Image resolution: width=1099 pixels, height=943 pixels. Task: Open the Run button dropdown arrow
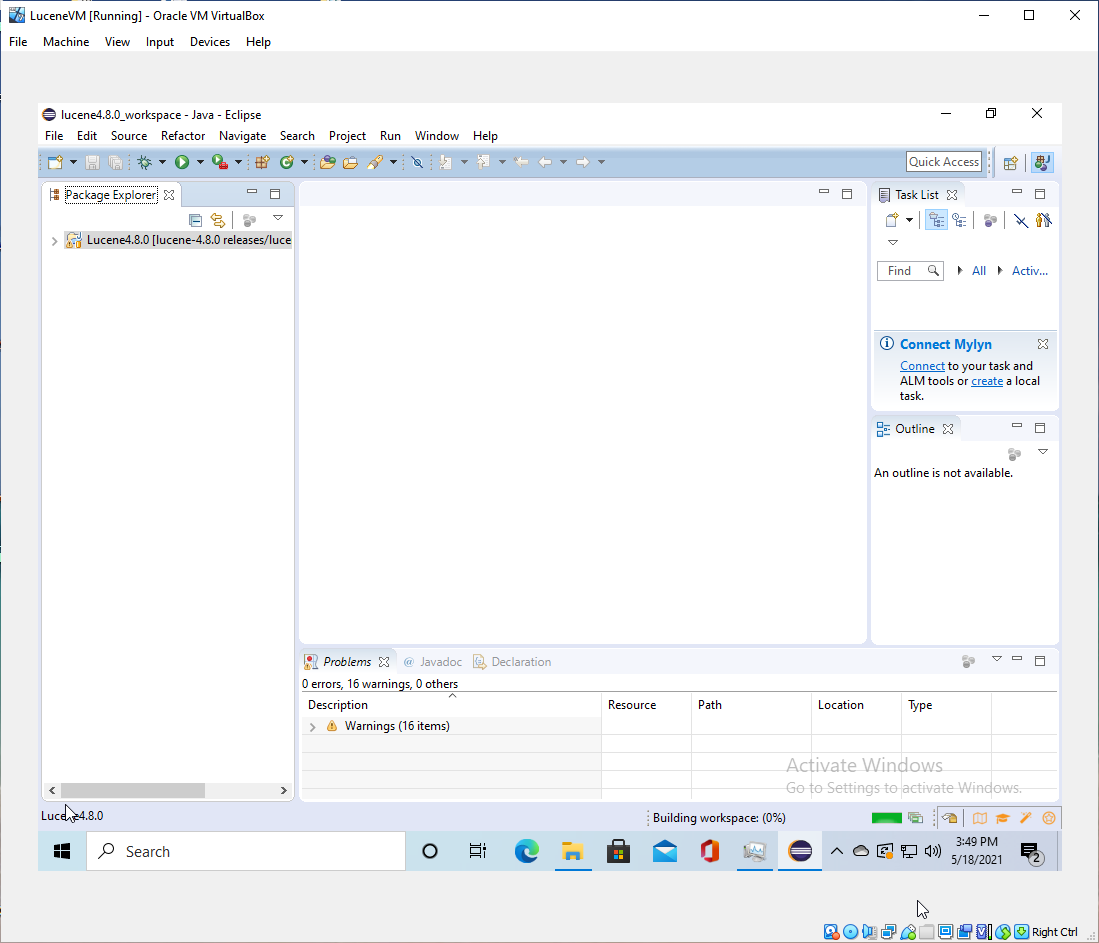coord(200,162)
